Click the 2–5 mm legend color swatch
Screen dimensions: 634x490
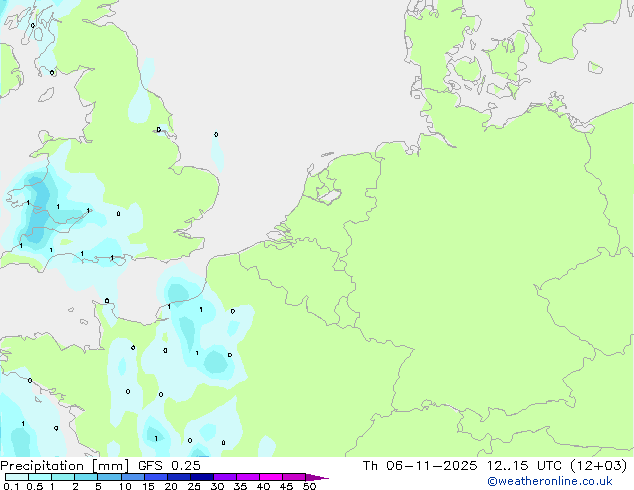tap(86, 477)
